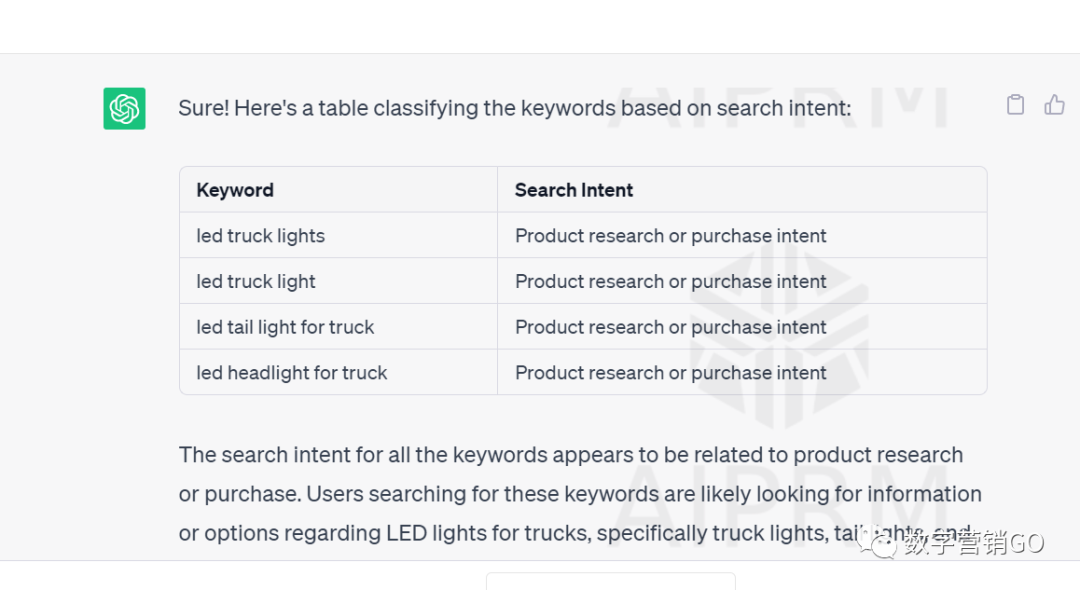Click the 'led truck lights' keyword cell
Viewport: 1080px width, 590px height.
(x=338, y=235)
